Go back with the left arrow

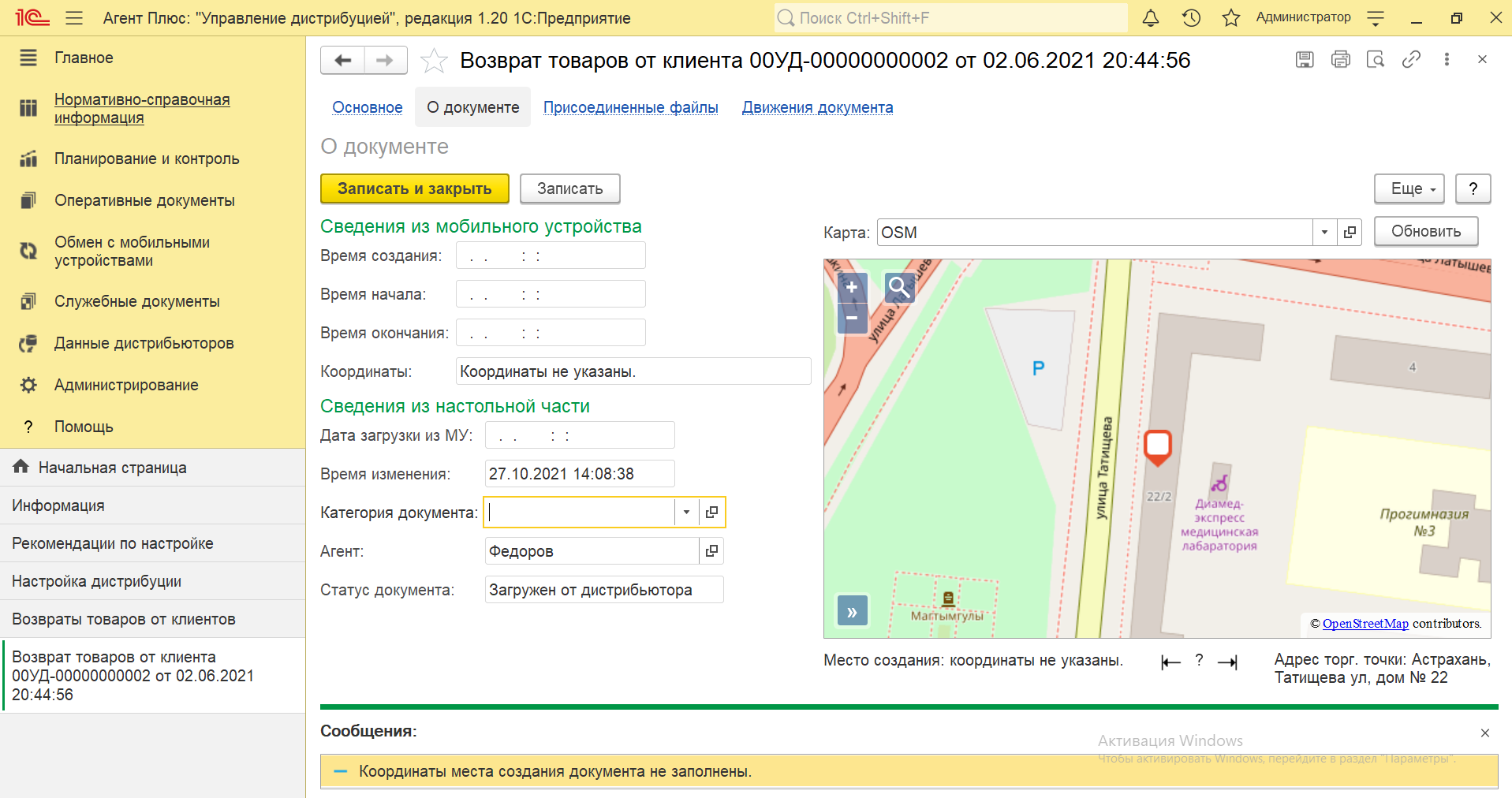point(342,60)
